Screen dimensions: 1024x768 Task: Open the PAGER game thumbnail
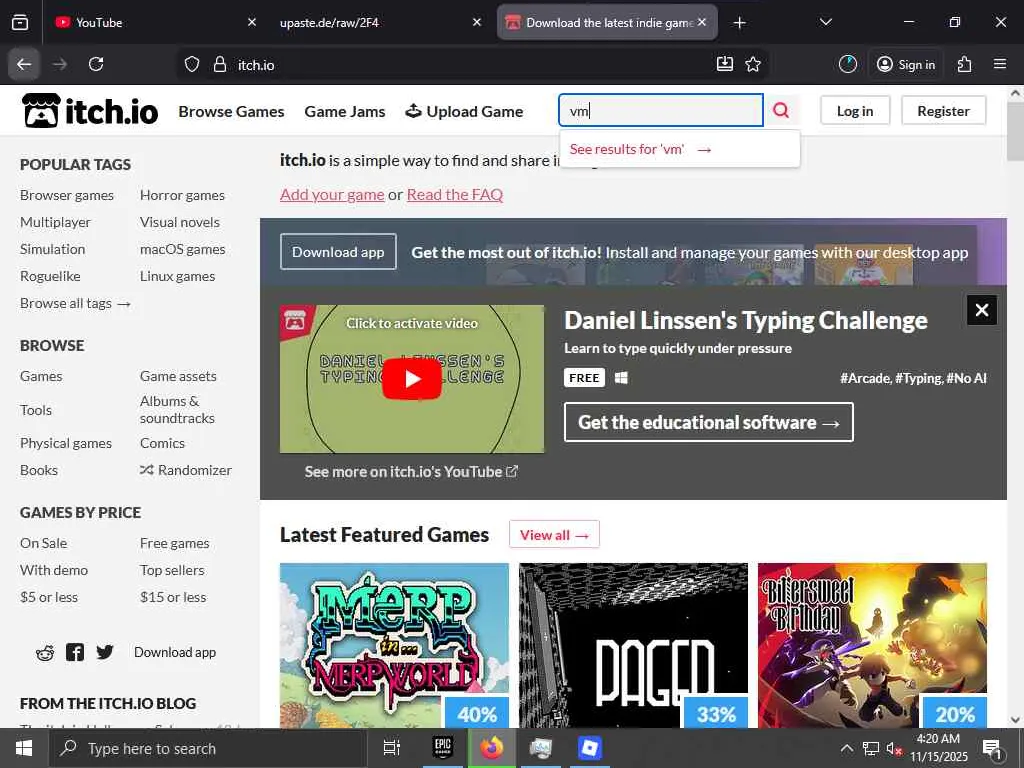[633, 645]
